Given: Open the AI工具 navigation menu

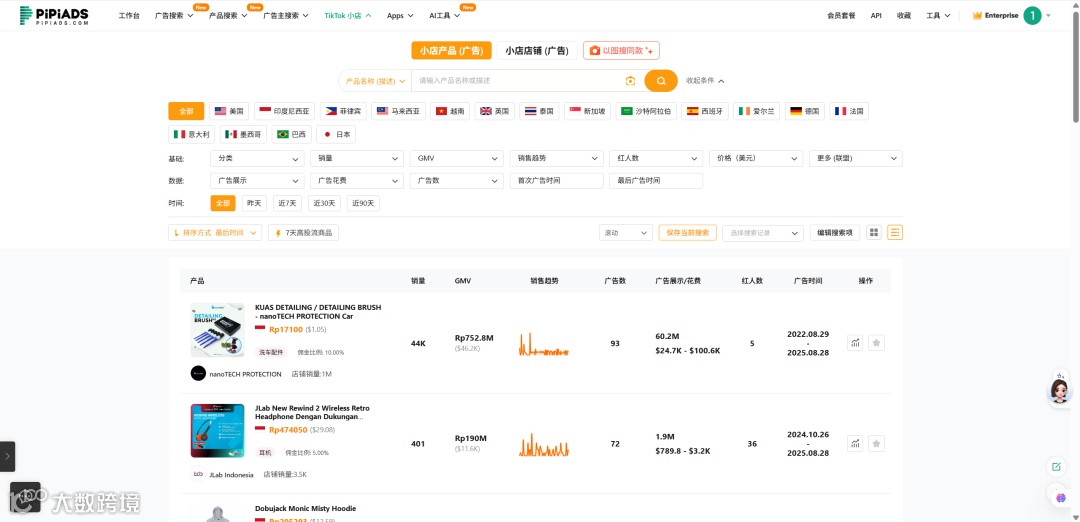Looking at the screenshot, I should pos(444,15).
